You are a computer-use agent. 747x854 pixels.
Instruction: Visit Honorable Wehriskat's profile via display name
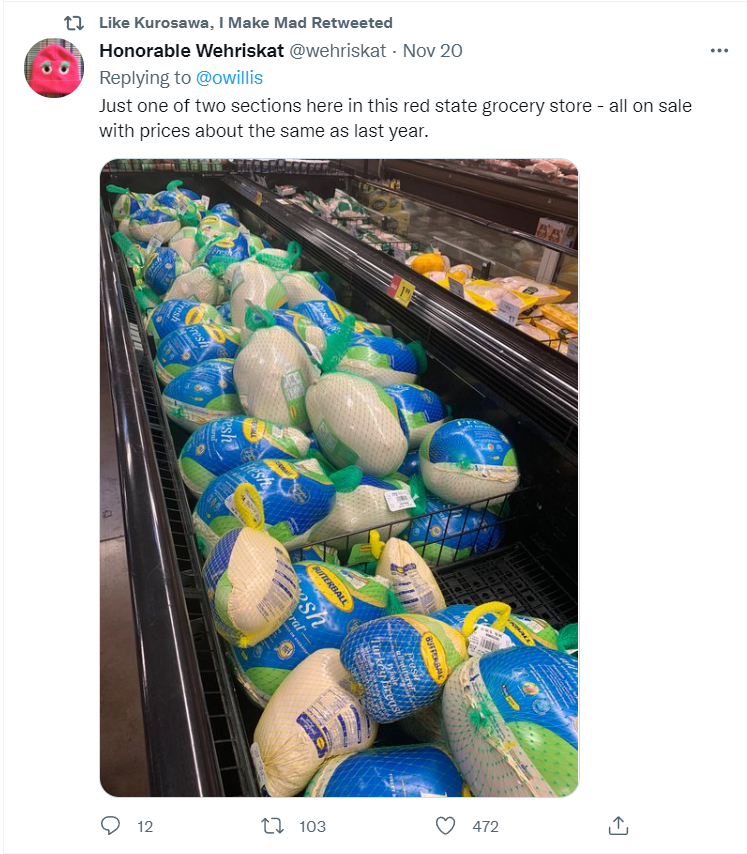[x=192, y=51]
